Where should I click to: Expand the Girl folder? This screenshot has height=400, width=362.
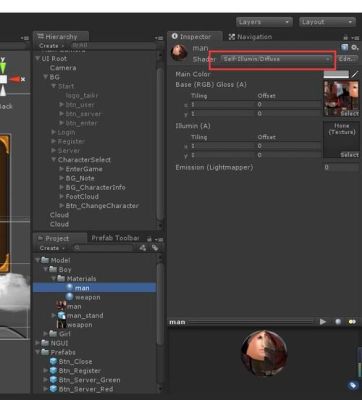(46, 333)
